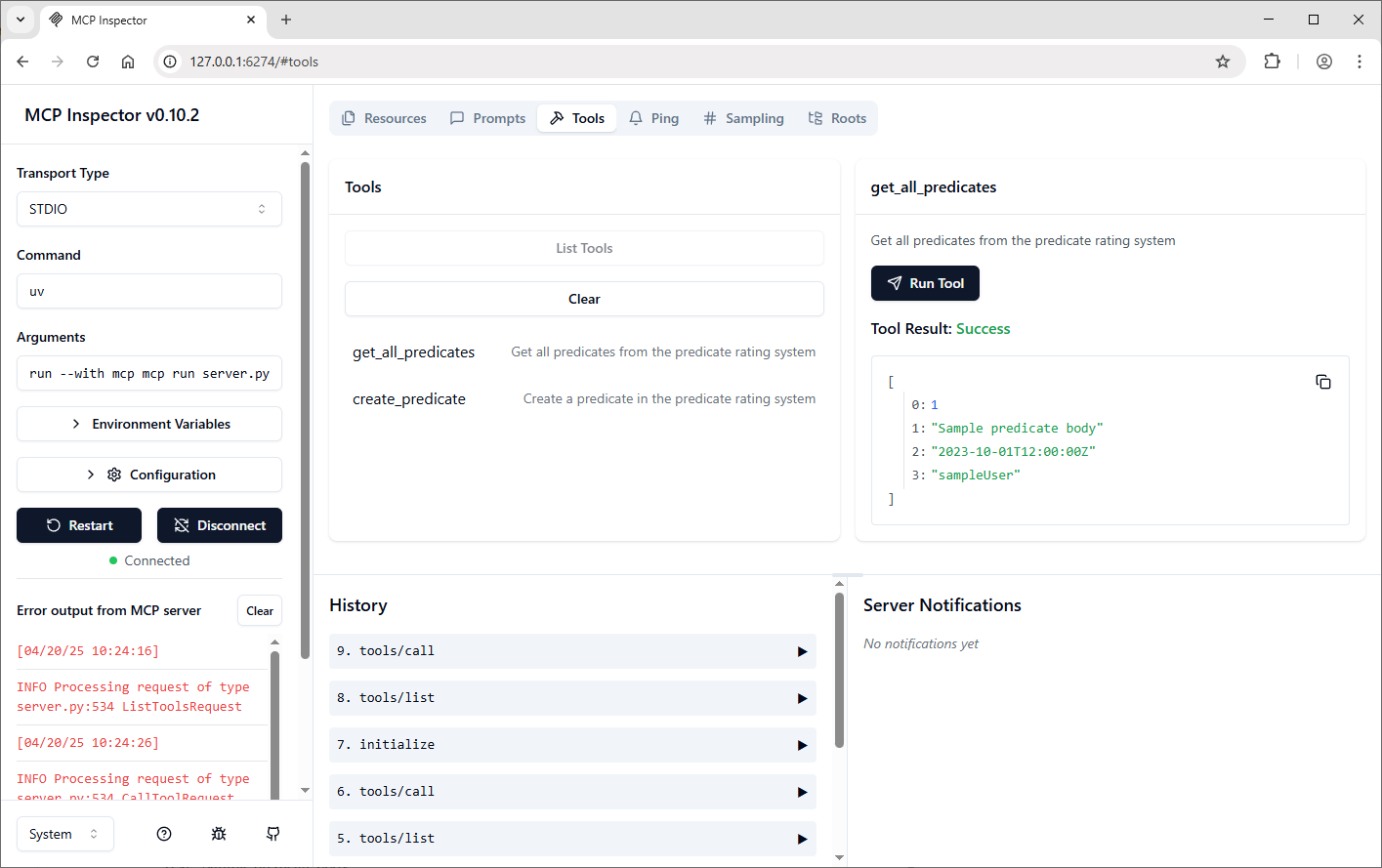Viewport: 1382px width, 868px height.
Task: Expand the Environment Variables section
Action: point(149,424)
